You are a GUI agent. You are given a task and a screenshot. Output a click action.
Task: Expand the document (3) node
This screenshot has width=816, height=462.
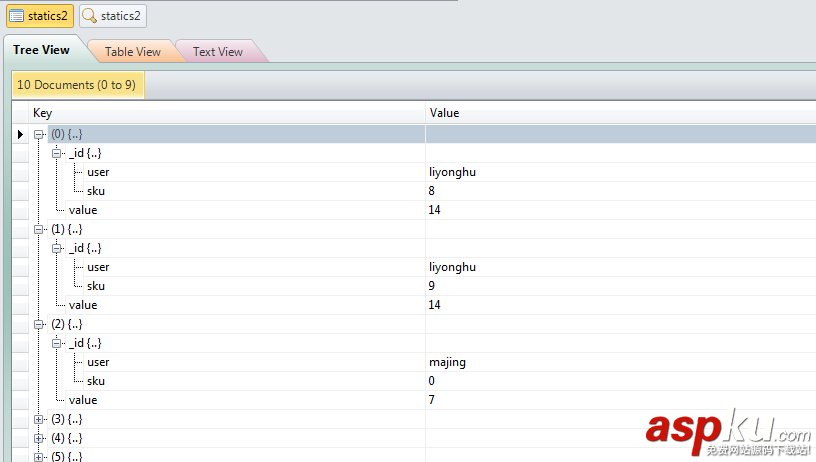[x=39, y=419]
